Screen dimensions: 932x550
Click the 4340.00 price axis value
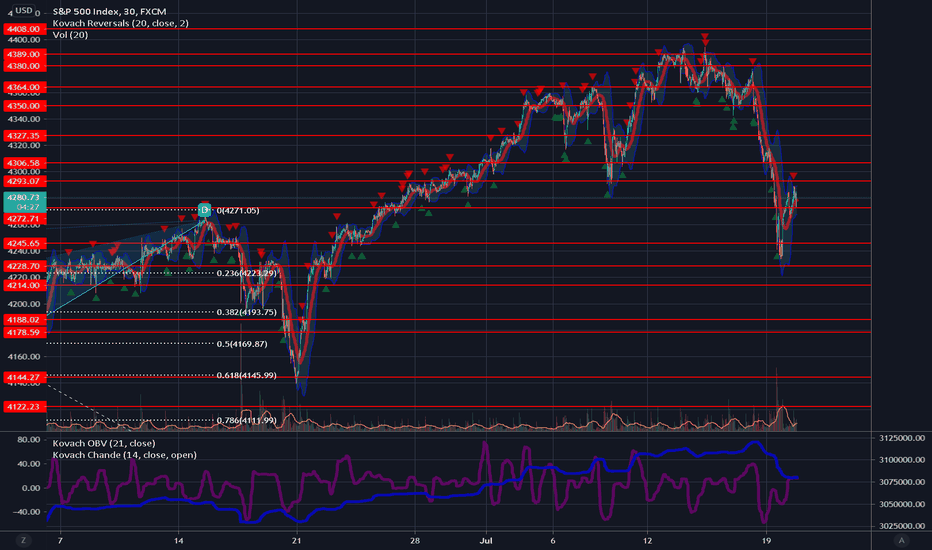tap(24, 119)
